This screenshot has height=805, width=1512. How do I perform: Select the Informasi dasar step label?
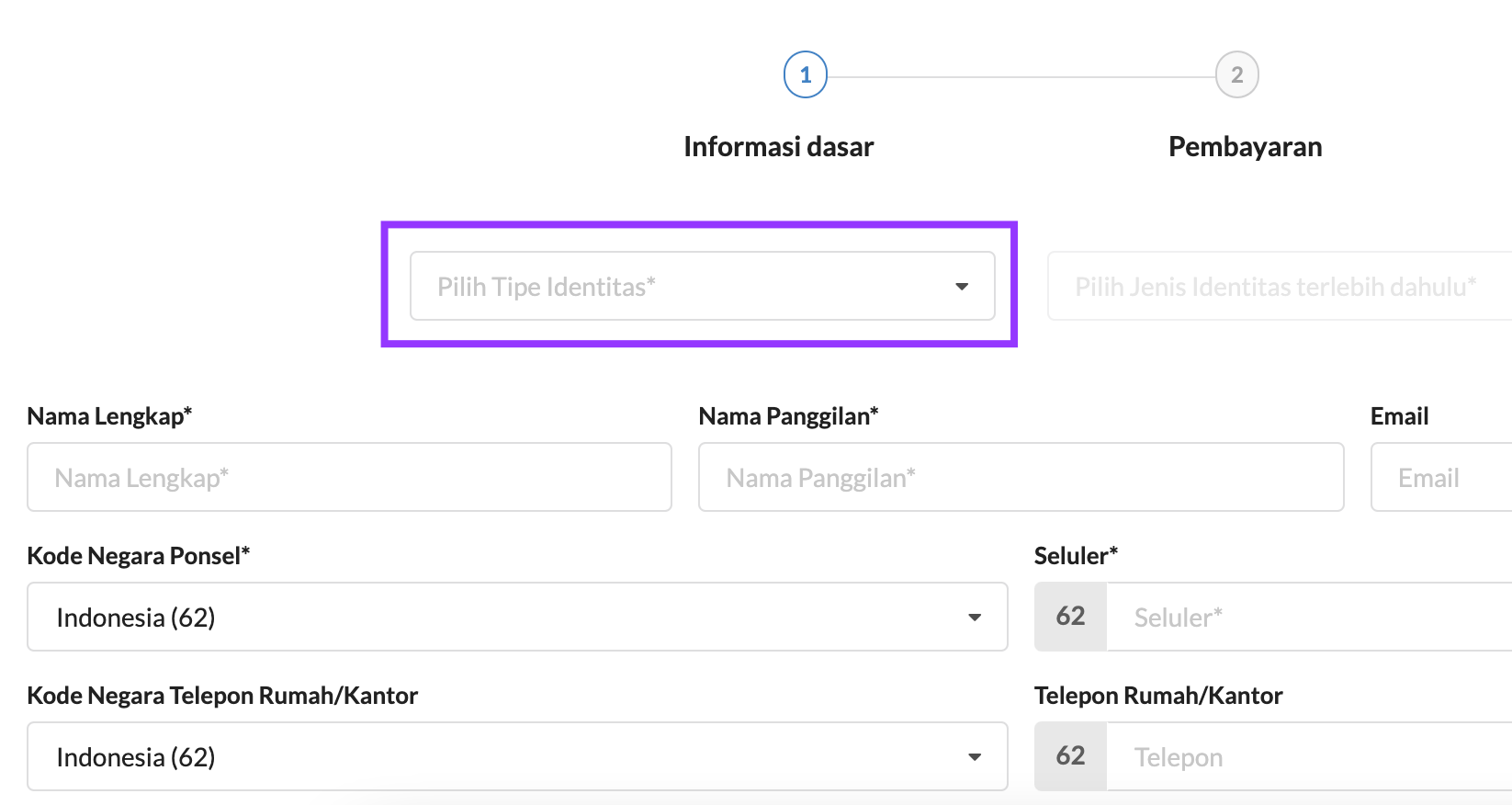pyautogui.click(x=778, y=147)
